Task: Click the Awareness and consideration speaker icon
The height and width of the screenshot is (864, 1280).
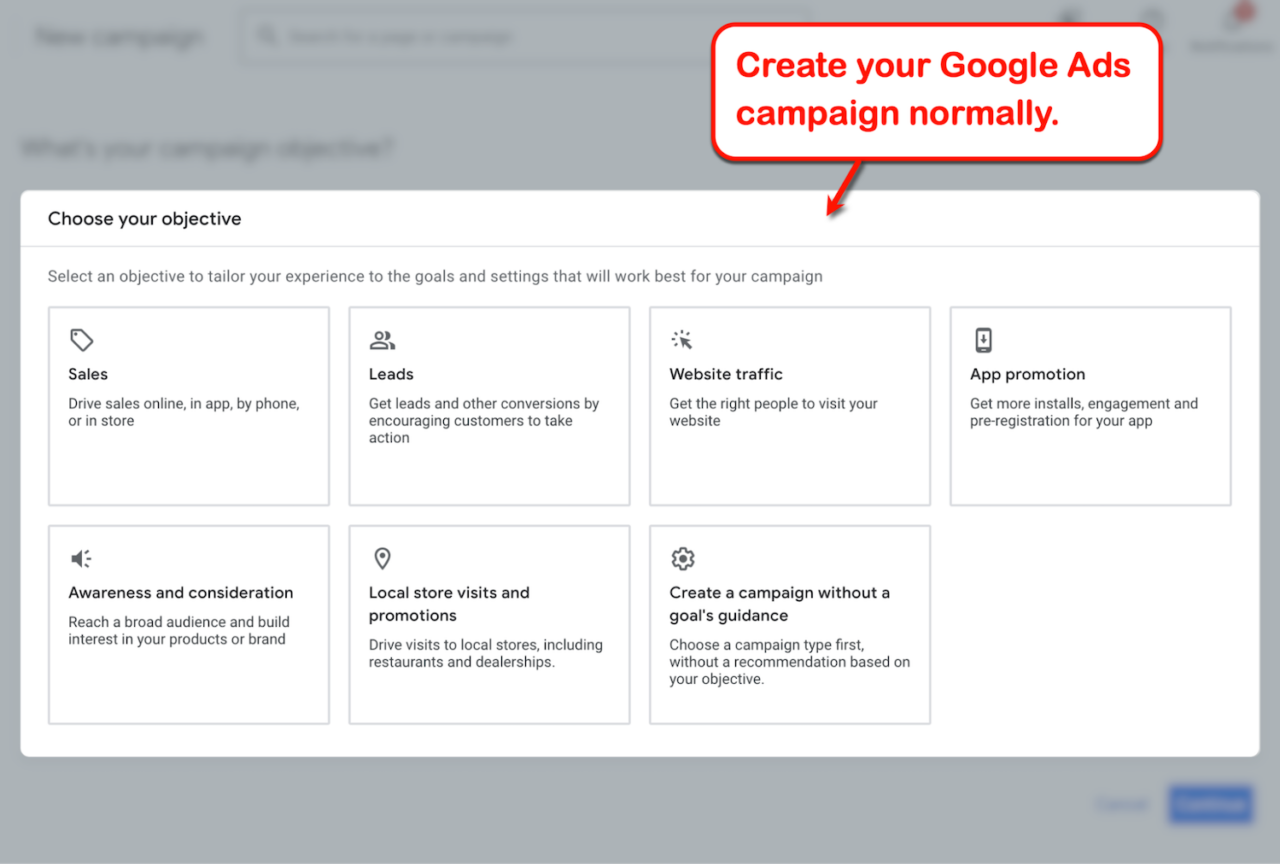Action: click(80, 558)
